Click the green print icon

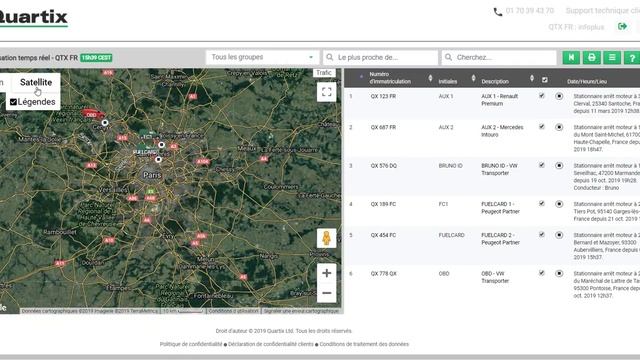(591, 58)
